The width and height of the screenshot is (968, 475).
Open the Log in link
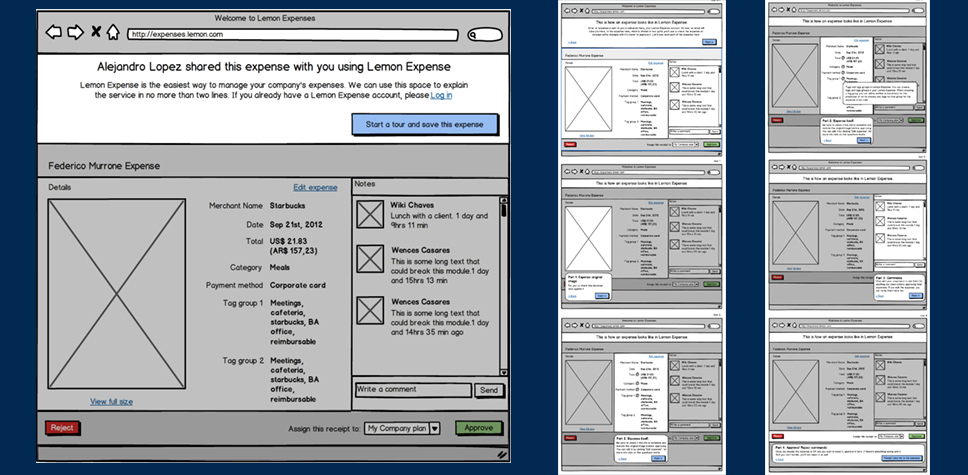click(441, 95)
